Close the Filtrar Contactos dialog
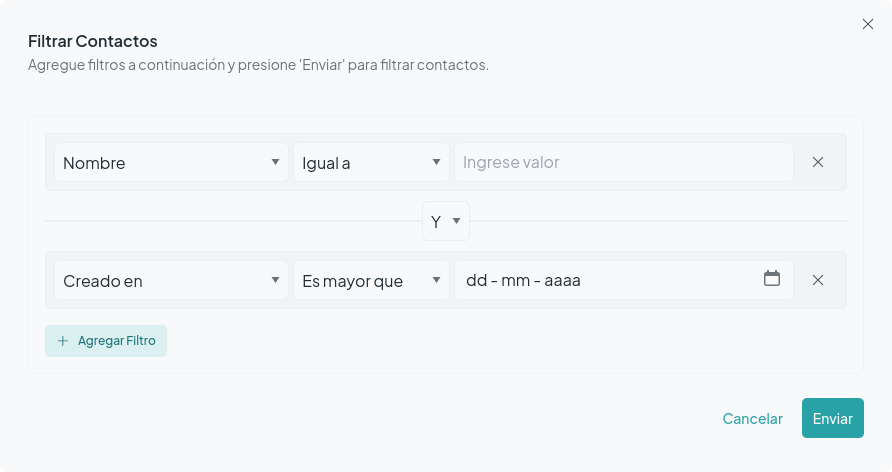The width and height of the screenshot is (892, 472). pos(868,24)
